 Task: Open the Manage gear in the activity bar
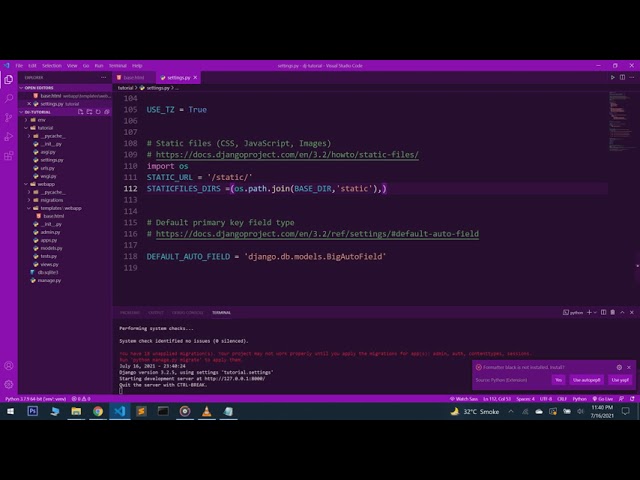pyautogui.click(x=9, y=384)
